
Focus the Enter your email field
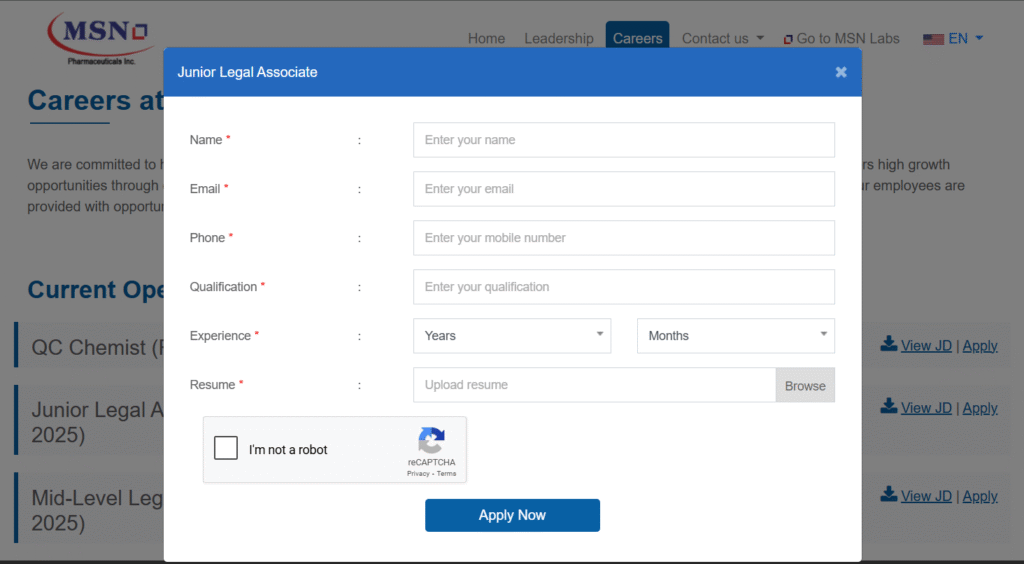click(623, 189)
